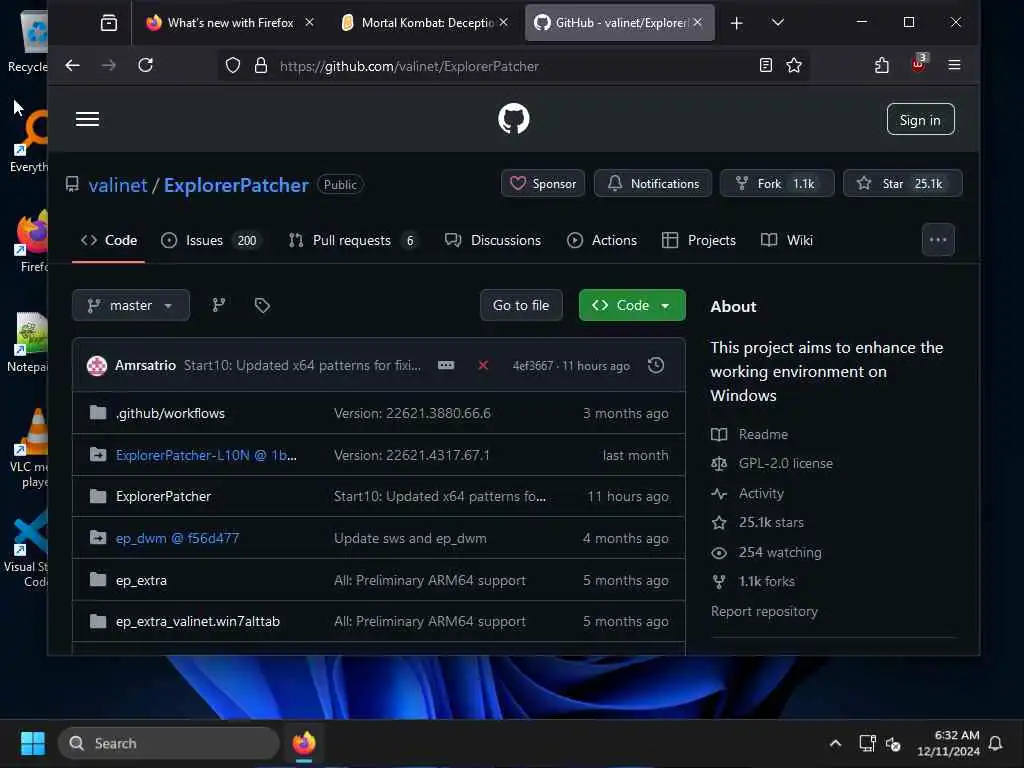Star the ExplorerPatcher repository
The width and height of the screenshot is (1024, 768).
pos(903,184)
